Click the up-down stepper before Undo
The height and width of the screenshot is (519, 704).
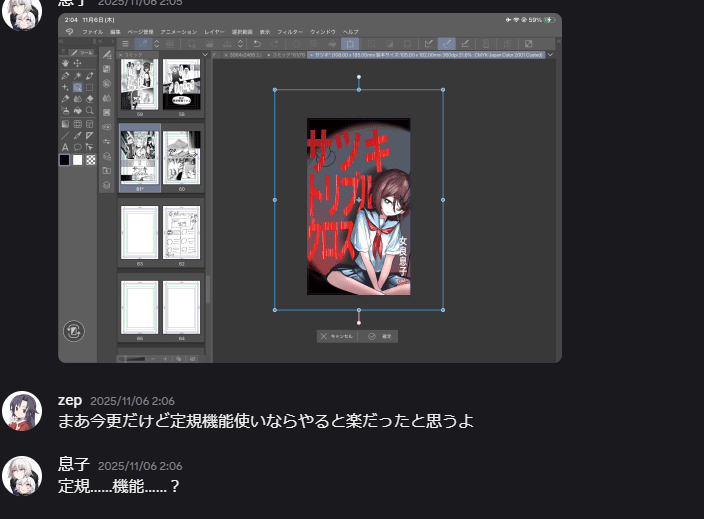click(241, 44)
